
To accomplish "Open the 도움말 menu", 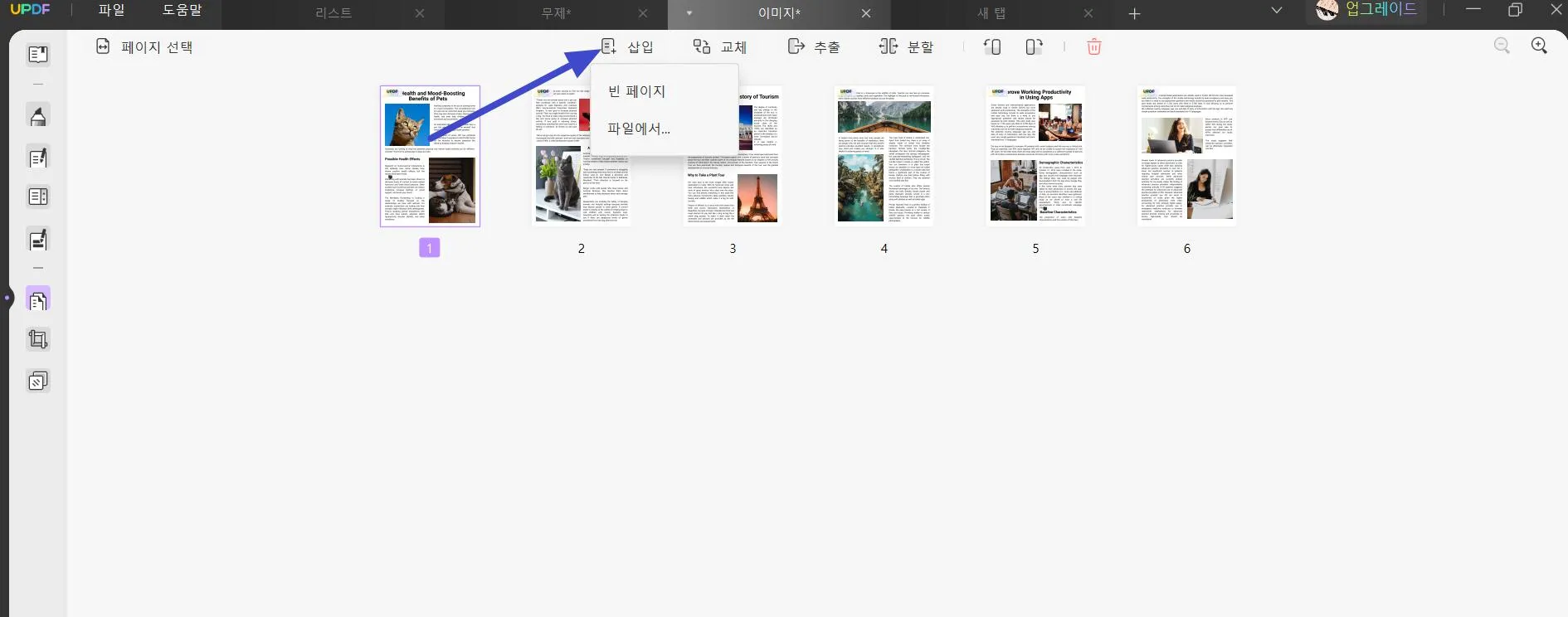I will (x=183, y=10).
